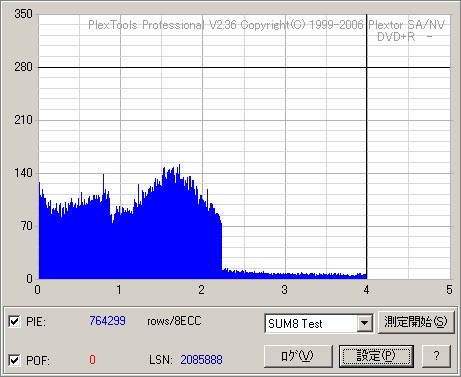Viewport: 461px width, 377px height.
Task: Open the ログ(V) log button
Action: (x=298, y=356)
